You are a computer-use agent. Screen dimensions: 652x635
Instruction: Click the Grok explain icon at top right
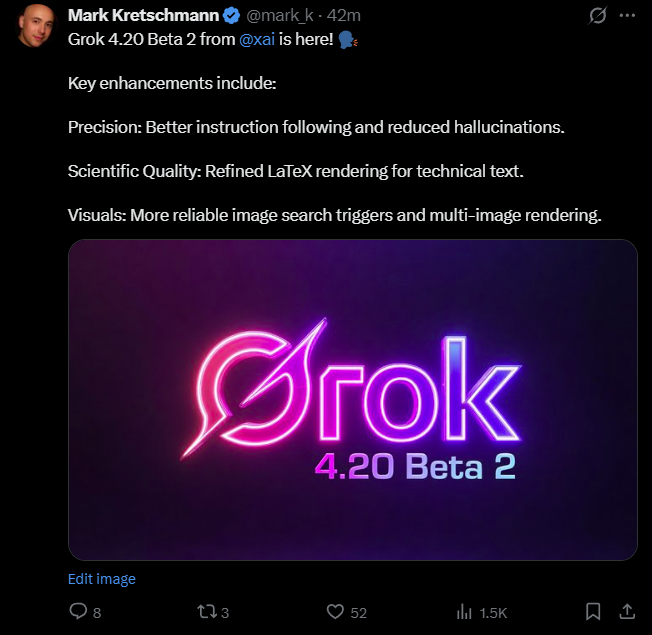tap(599, 16)
